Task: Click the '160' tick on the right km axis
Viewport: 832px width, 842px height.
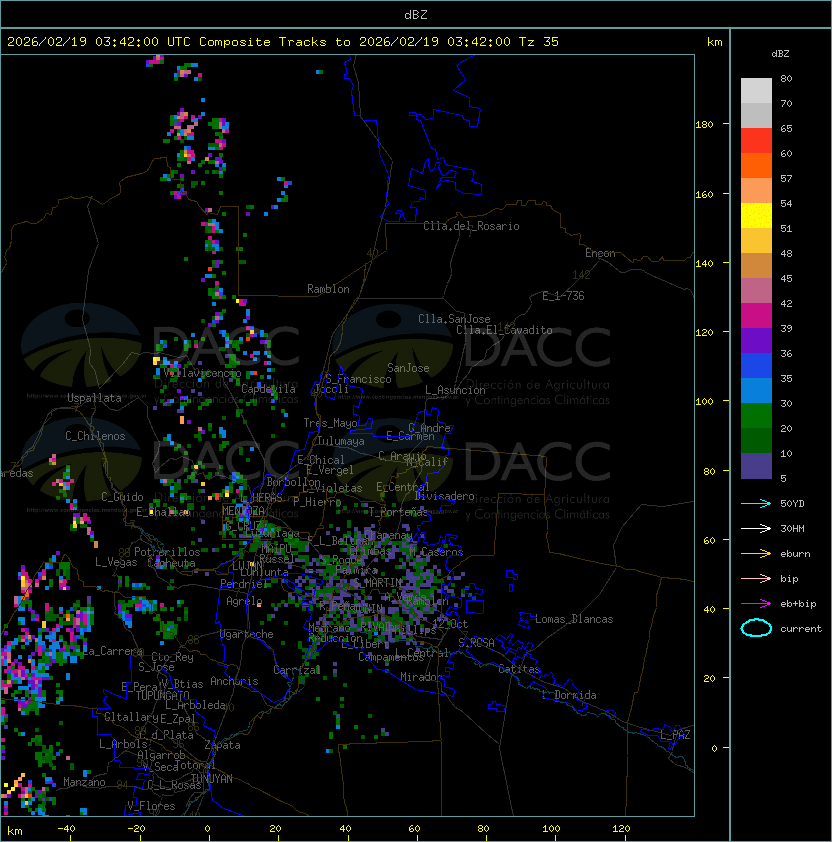Action: click(704, 194)
